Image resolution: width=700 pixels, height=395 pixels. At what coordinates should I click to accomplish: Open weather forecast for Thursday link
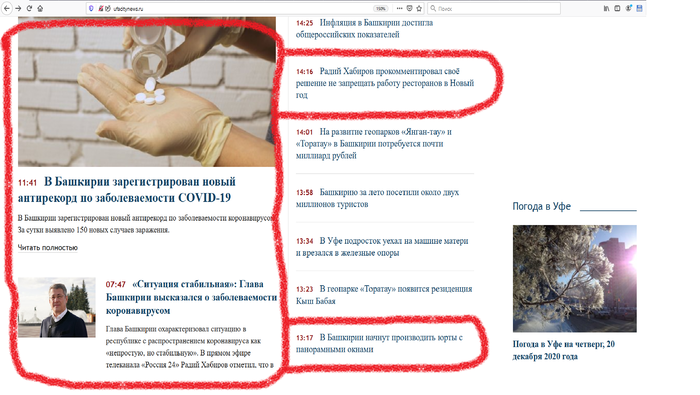click(564, 350)
